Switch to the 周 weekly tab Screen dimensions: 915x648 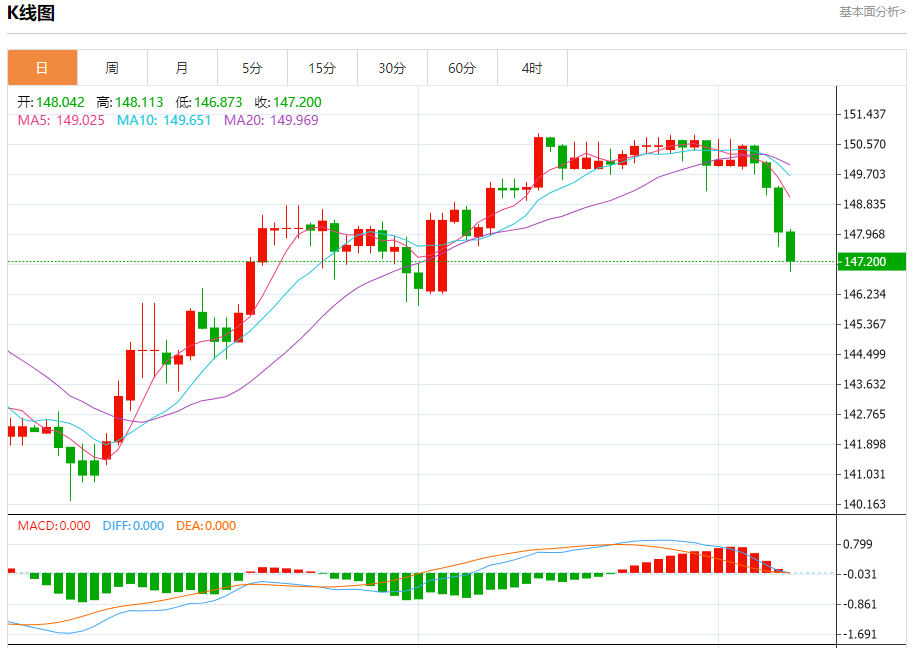[112, 68]
